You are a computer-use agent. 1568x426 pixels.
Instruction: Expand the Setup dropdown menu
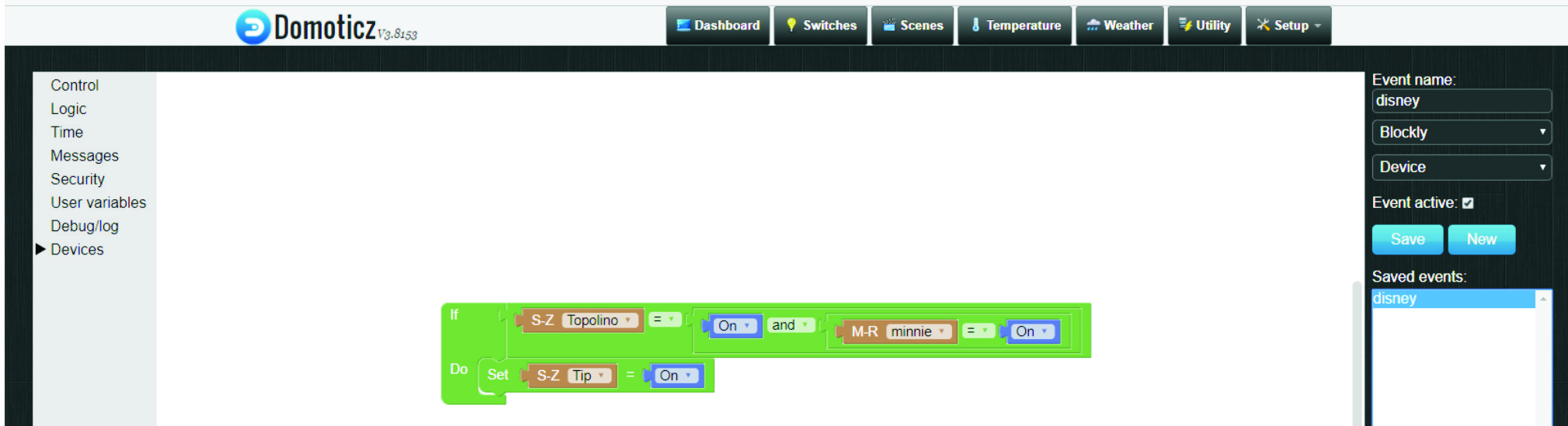point(1288,26)
